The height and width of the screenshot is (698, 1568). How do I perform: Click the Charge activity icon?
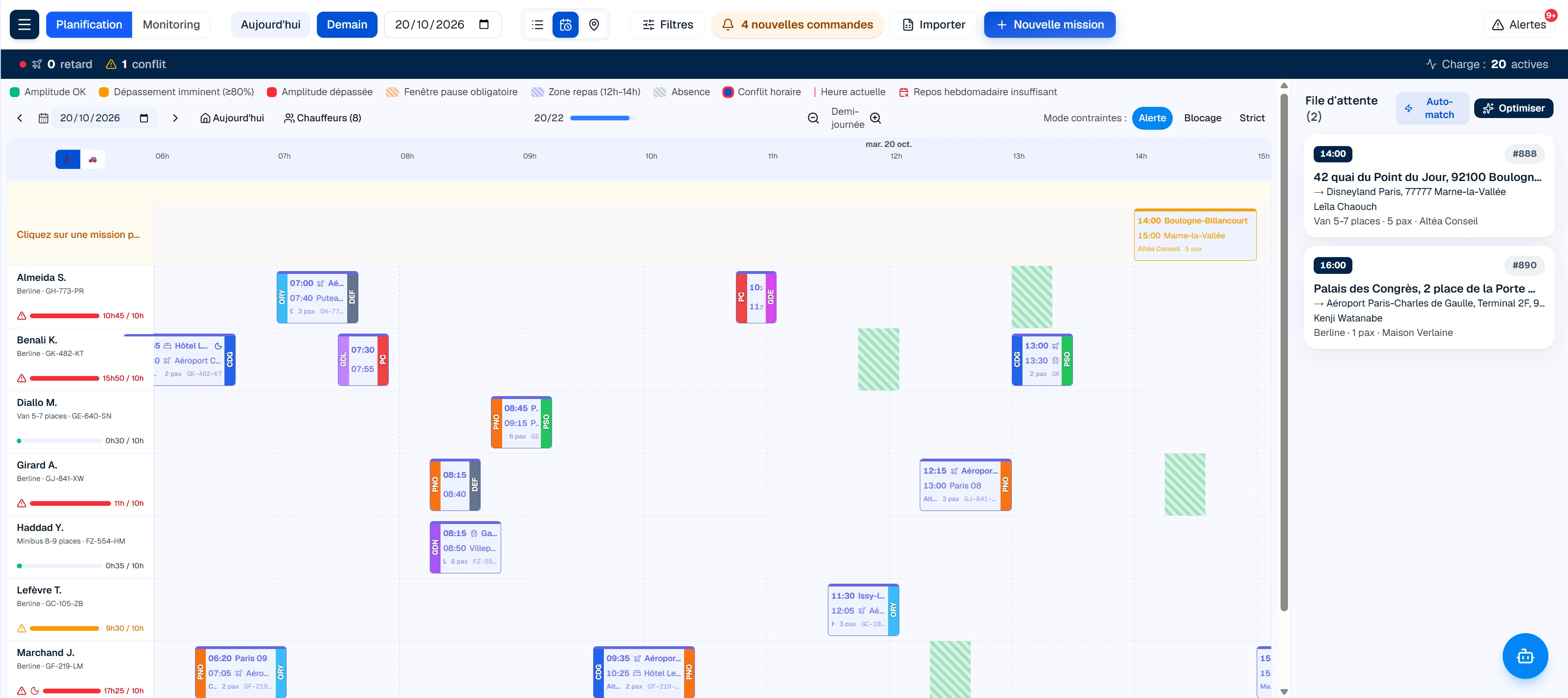(x=1431, y=64)
